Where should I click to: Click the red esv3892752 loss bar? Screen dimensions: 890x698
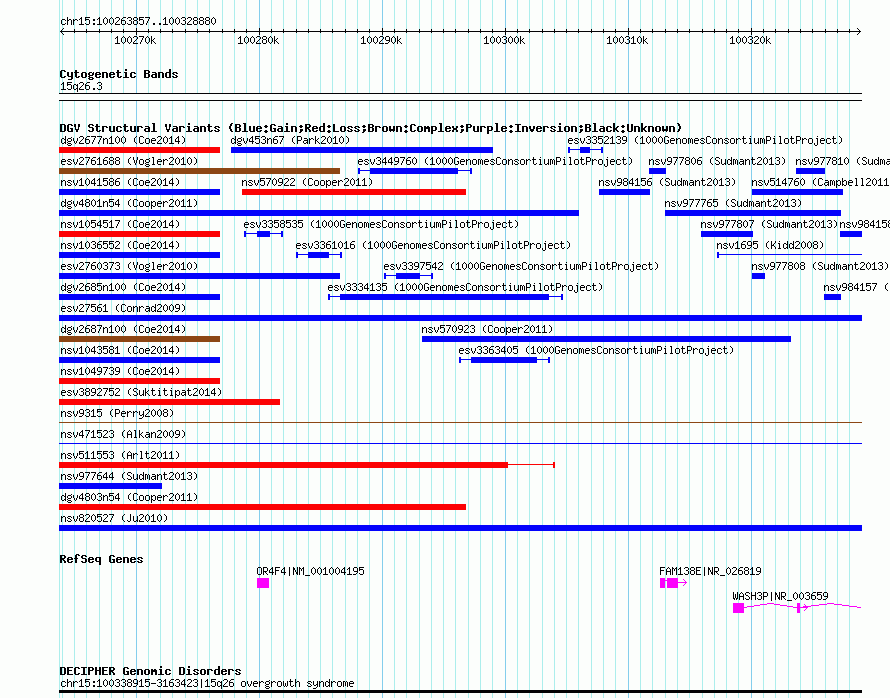170,402
